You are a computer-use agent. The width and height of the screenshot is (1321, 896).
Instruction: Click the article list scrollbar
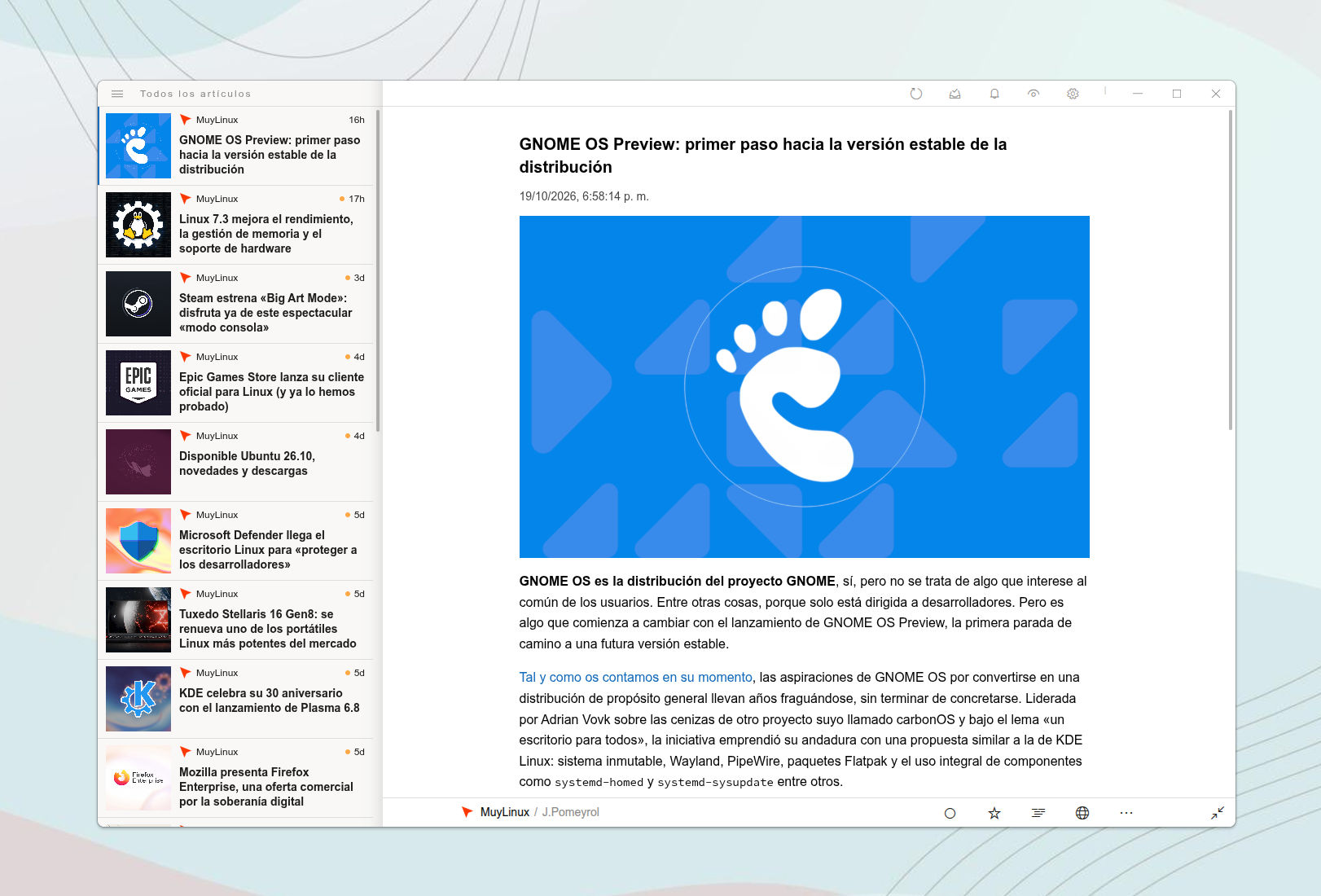pyautogui.click(x=379, y=270)
